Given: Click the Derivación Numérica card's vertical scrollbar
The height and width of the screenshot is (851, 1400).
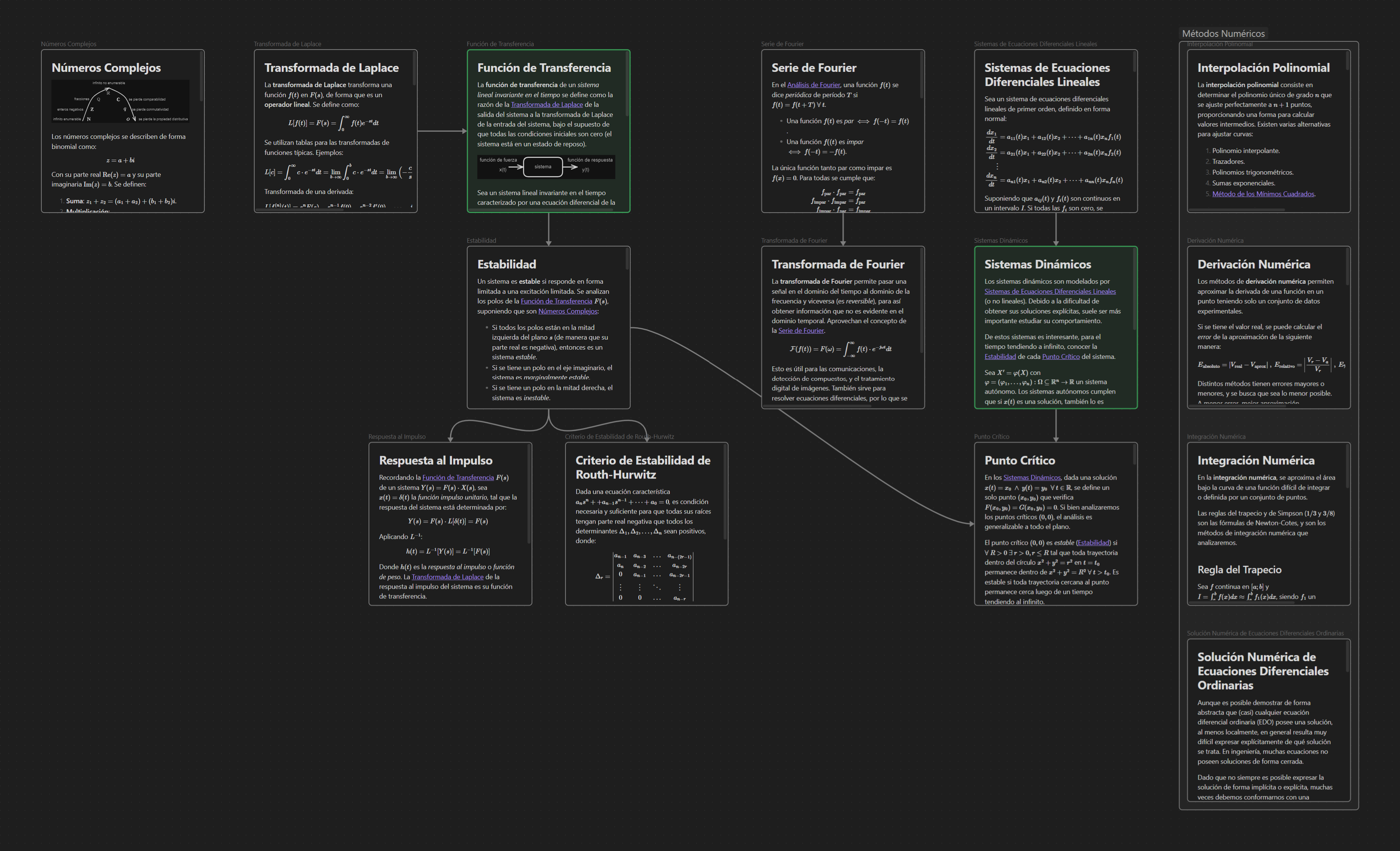Looking at the screenshot, I should point(1348,267).
